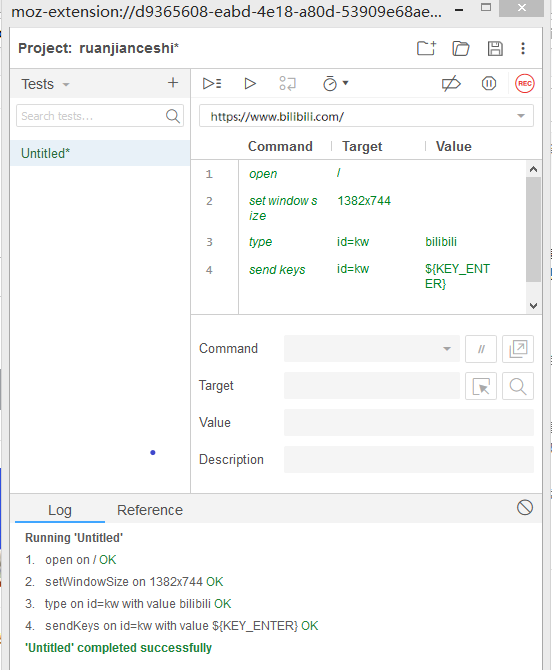Run the current test
Screen dimensions: 552x670
click(250, 83)
